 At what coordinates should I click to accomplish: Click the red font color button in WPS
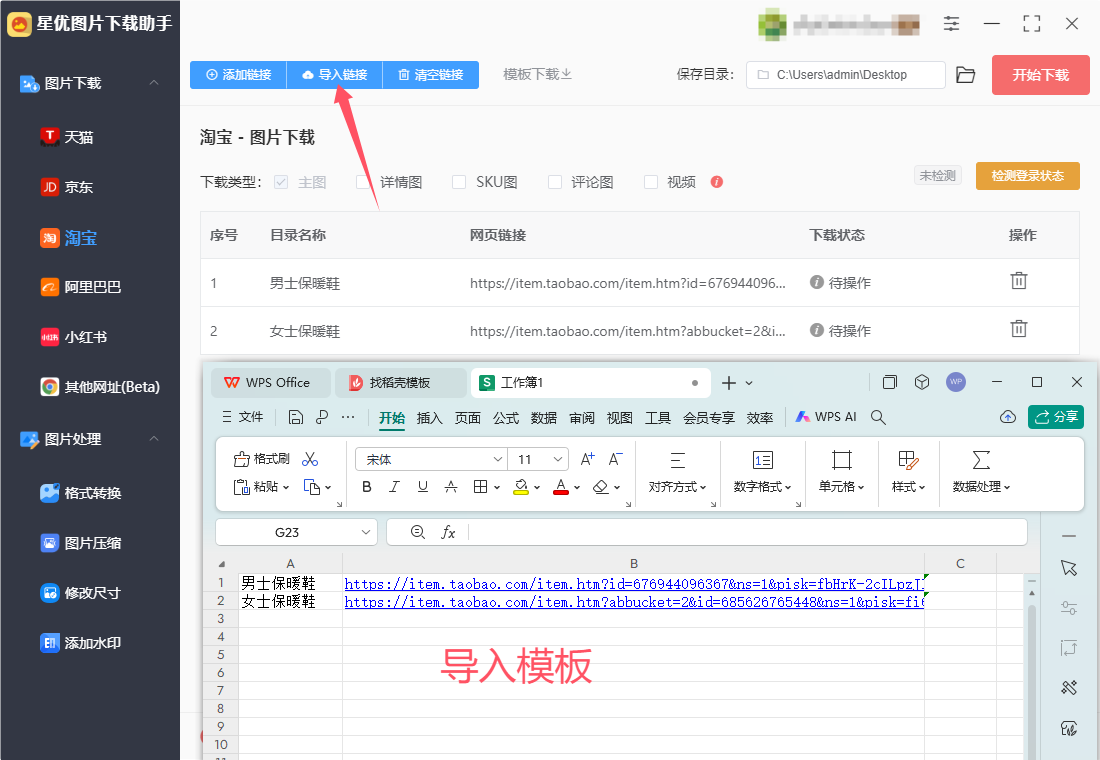(561, 487)
